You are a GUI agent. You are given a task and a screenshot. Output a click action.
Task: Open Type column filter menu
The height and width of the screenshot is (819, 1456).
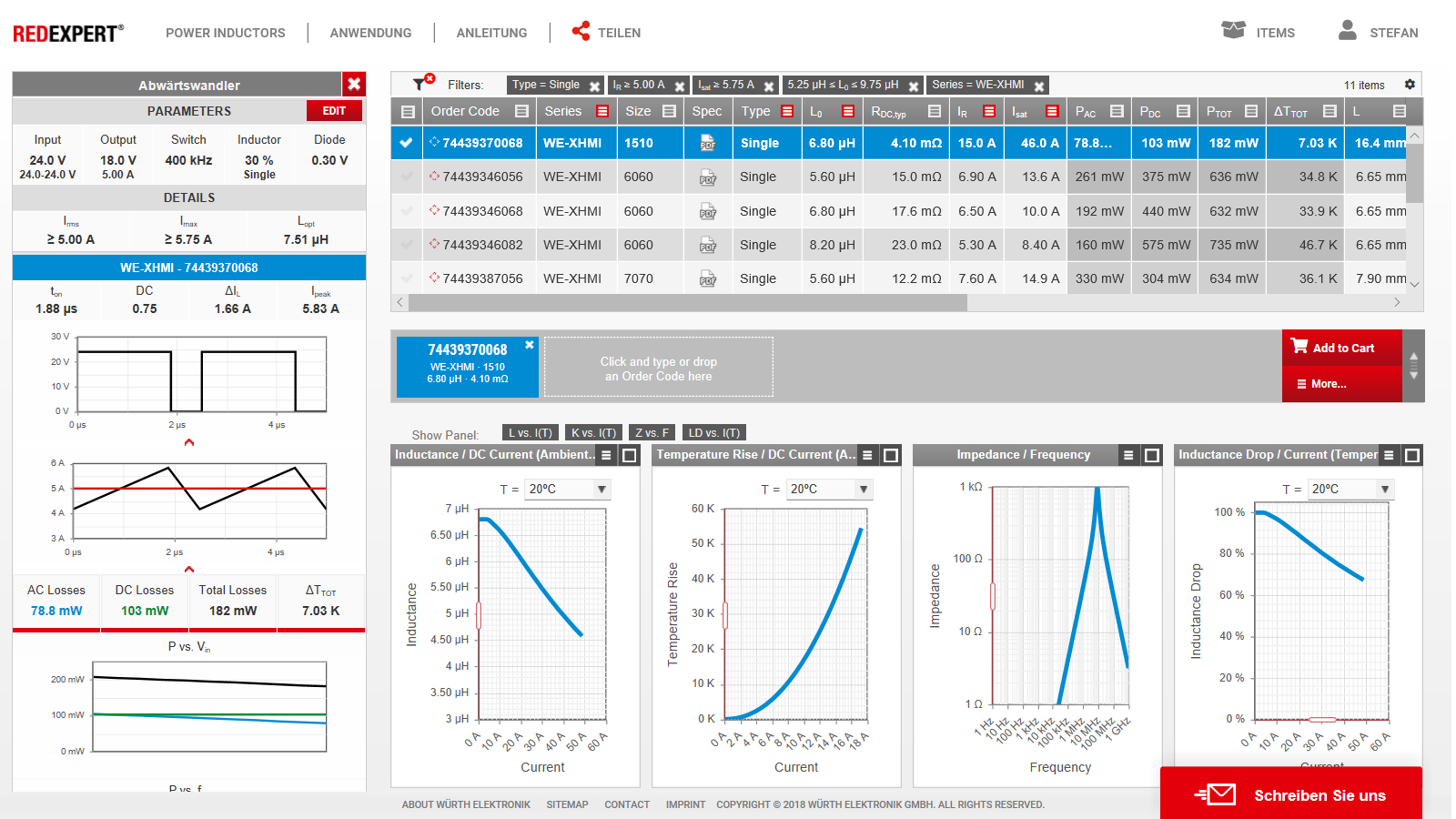(787, 111)
